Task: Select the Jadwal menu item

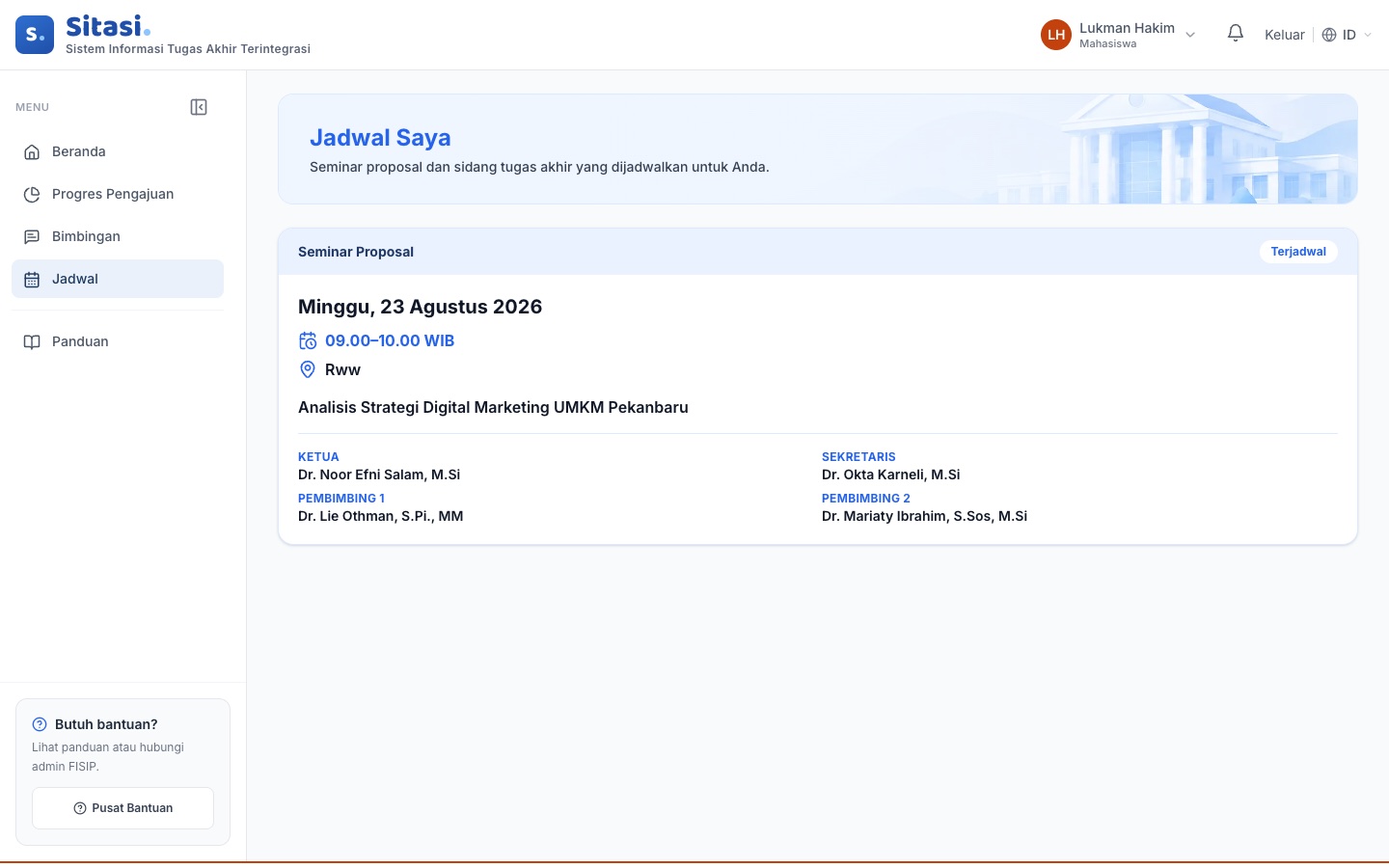Action: click(118, 279)
